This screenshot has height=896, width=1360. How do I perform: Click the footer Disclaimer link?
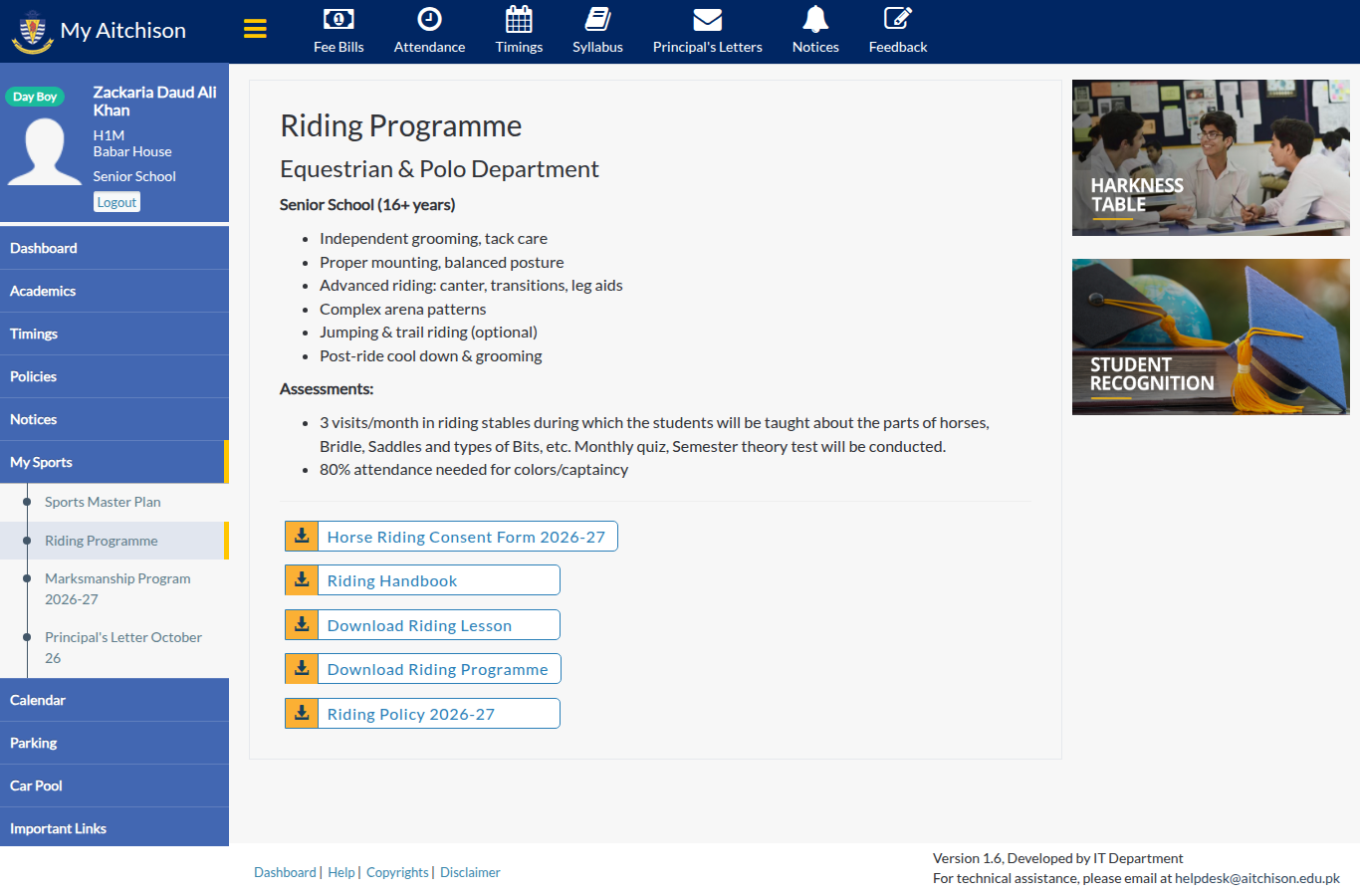point(470,872)
